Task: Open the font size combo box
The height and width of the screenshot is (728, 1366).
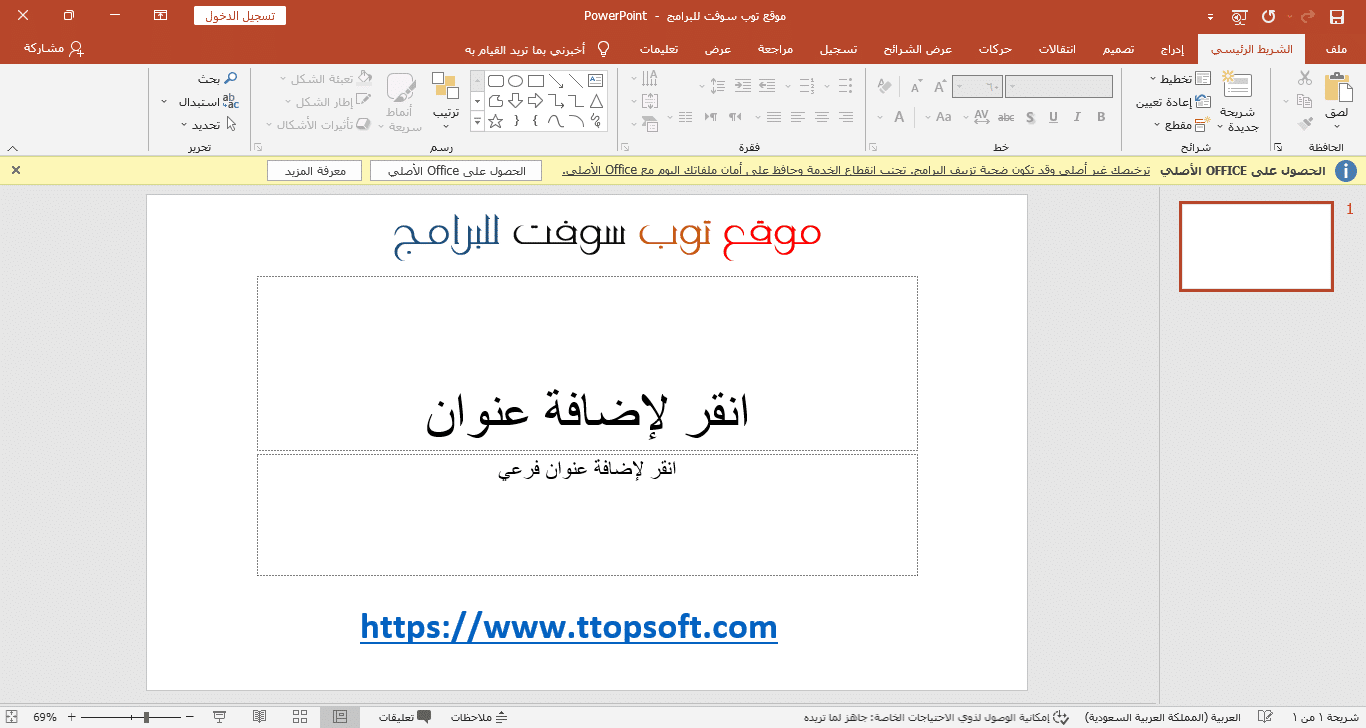Action: coord(977,87)
